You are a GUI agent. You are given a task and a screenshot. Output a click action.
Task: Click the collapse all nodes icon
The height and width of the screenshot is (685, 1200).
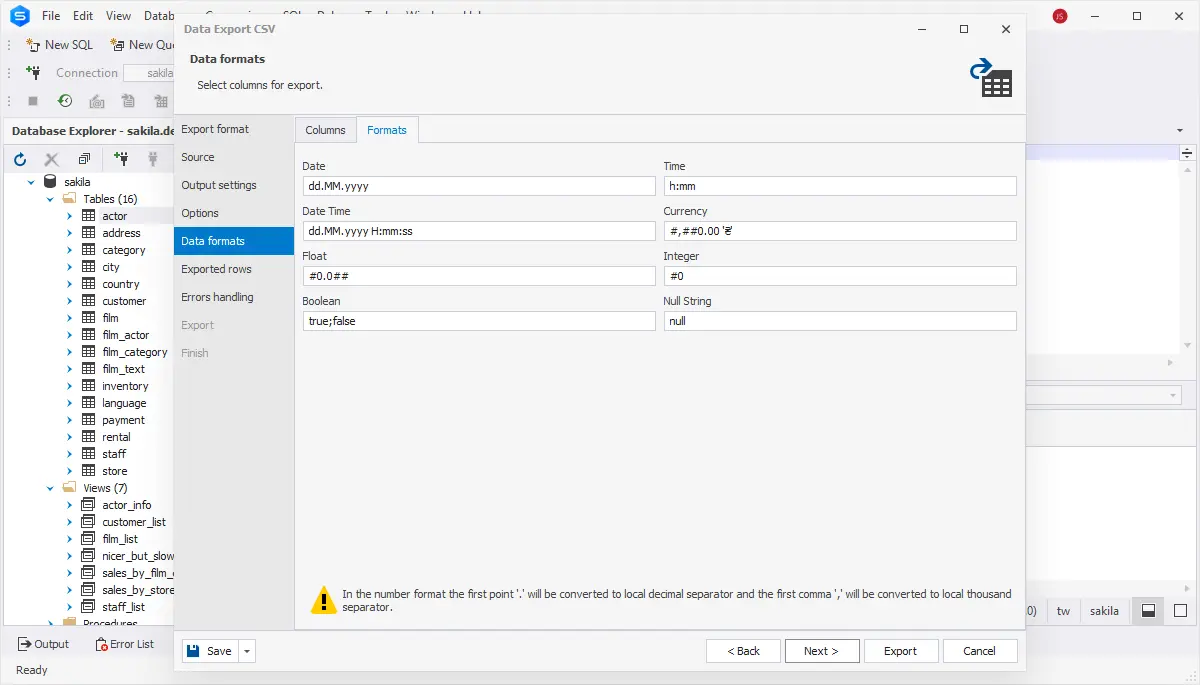click(84, 159)
